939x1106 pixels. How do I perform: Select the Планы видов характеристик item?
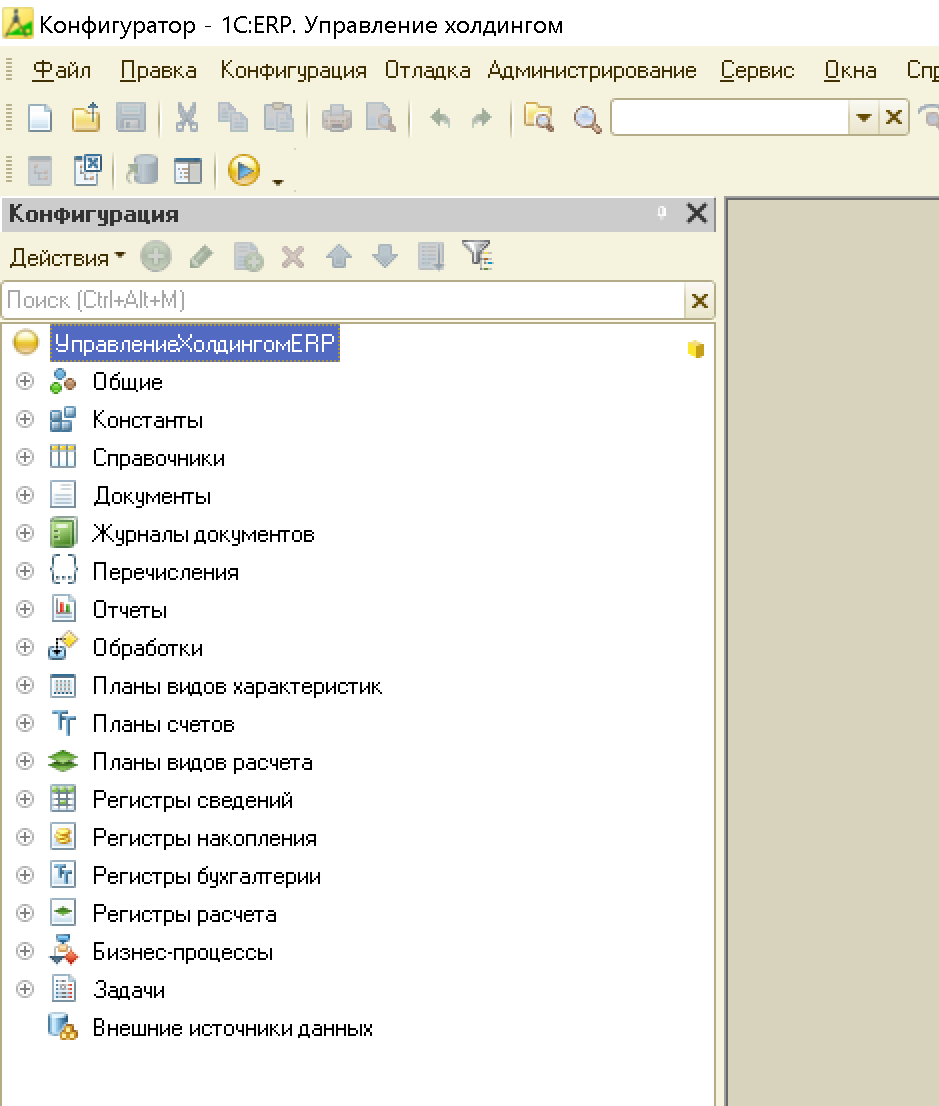(238, 686)
